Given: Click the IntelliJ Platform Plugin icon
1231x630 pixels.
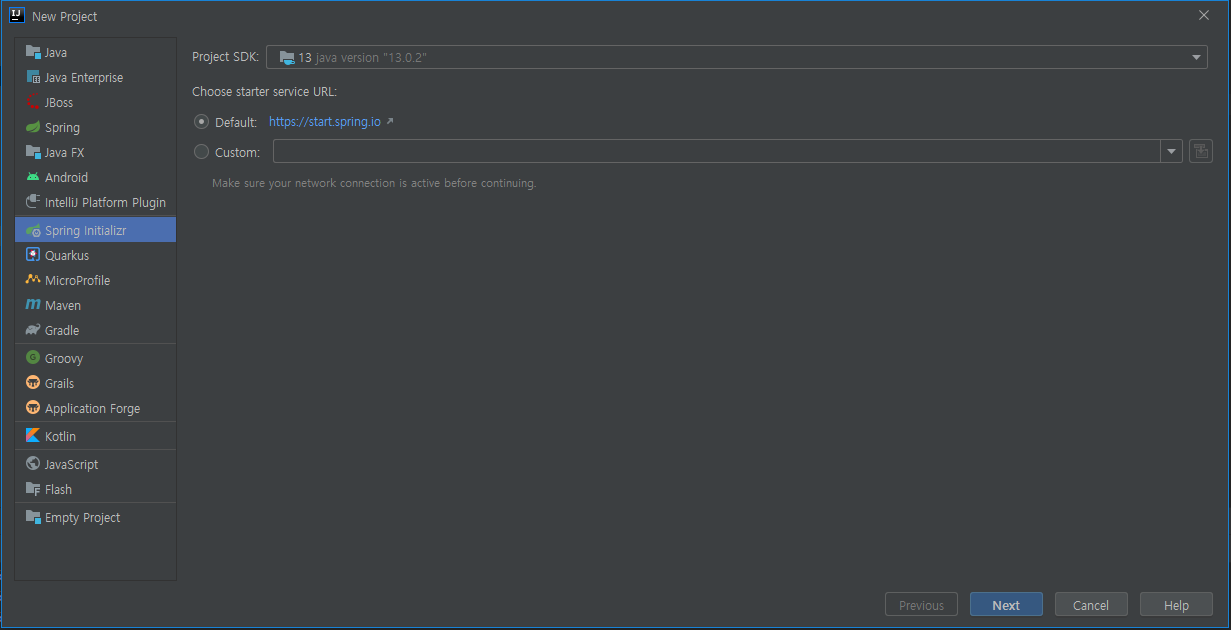Looking at the screenshot, I should [x=33, y=202].
